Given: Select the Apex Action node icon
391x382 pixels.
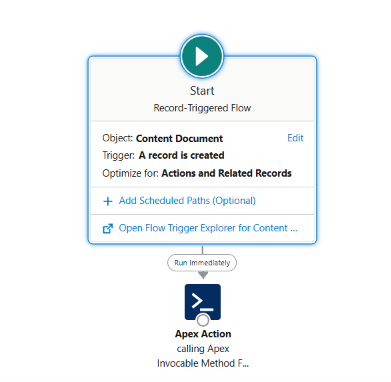Looking at the screenshot, I should (203, 302).
